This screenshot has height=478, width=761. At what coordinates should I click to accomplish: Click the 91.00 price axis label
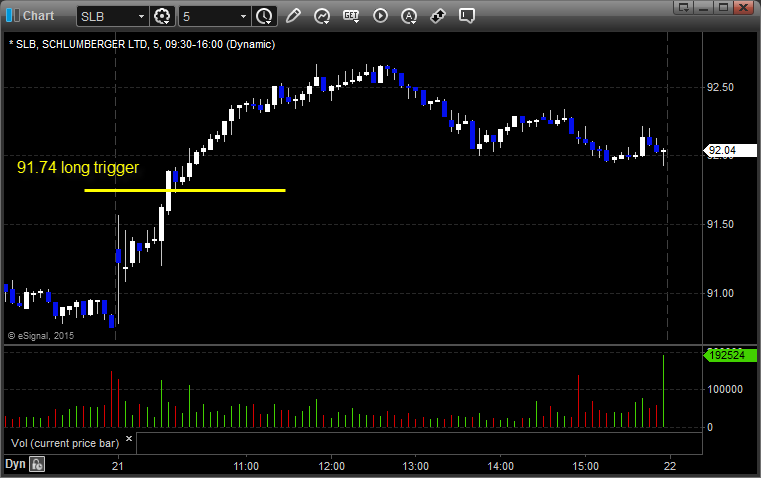pos(720,293)
